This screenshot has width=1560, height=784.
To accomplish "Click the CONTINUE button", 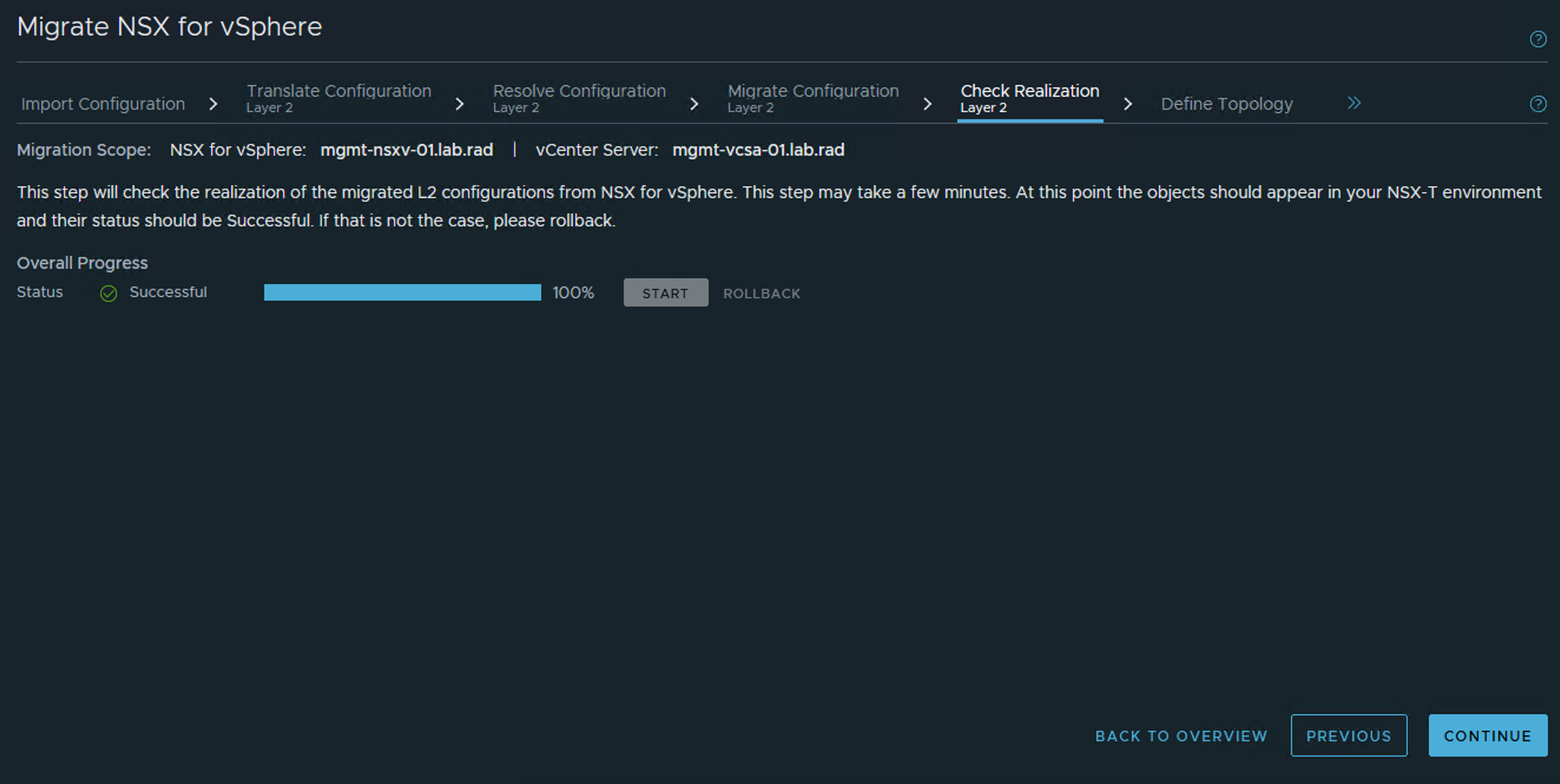I will [1488, 736].
